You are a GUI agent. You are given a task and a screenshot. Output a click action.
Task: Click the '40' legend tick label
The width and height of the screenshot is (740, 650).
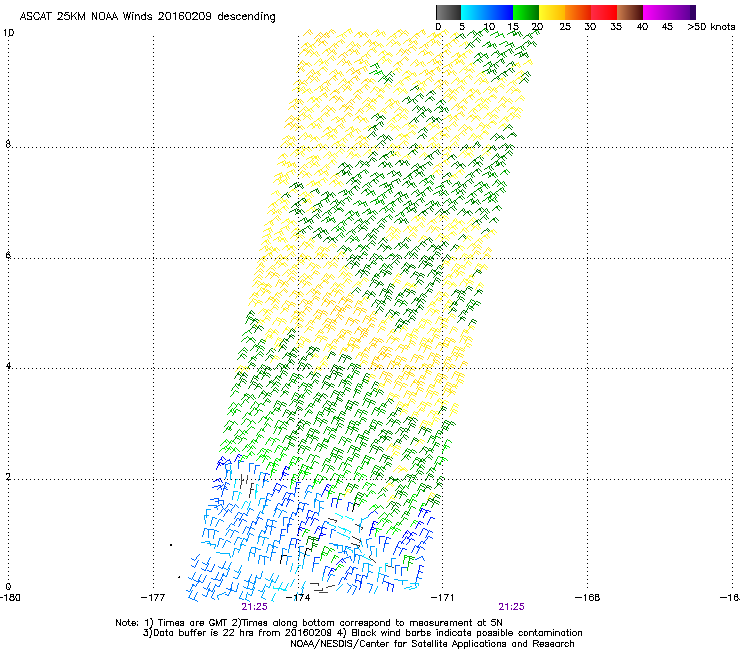tap(642, 27)
